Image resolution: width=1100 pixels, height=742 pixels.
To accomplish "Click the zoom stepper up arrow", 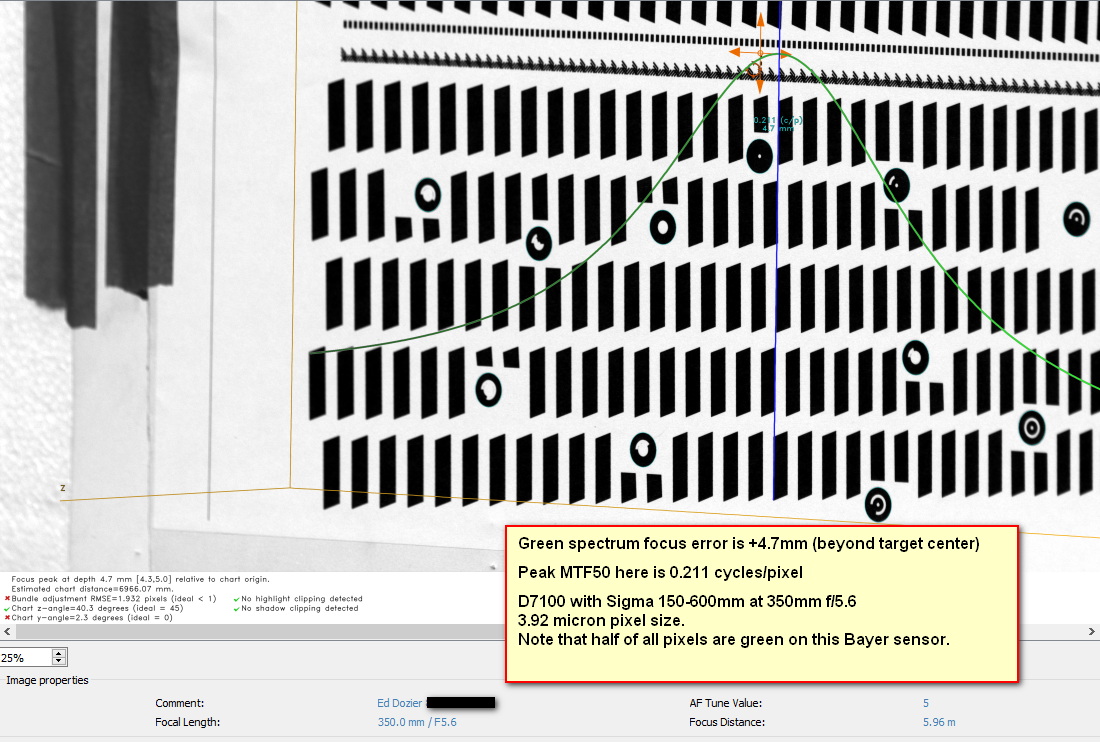I will (x=57, y=653).
